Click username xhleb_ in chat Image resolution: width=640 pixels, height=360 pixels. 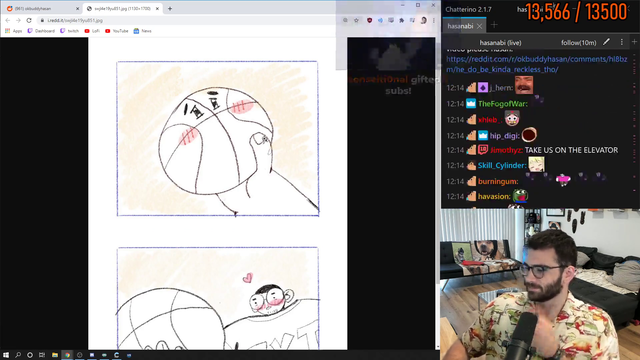pos(490,120)
